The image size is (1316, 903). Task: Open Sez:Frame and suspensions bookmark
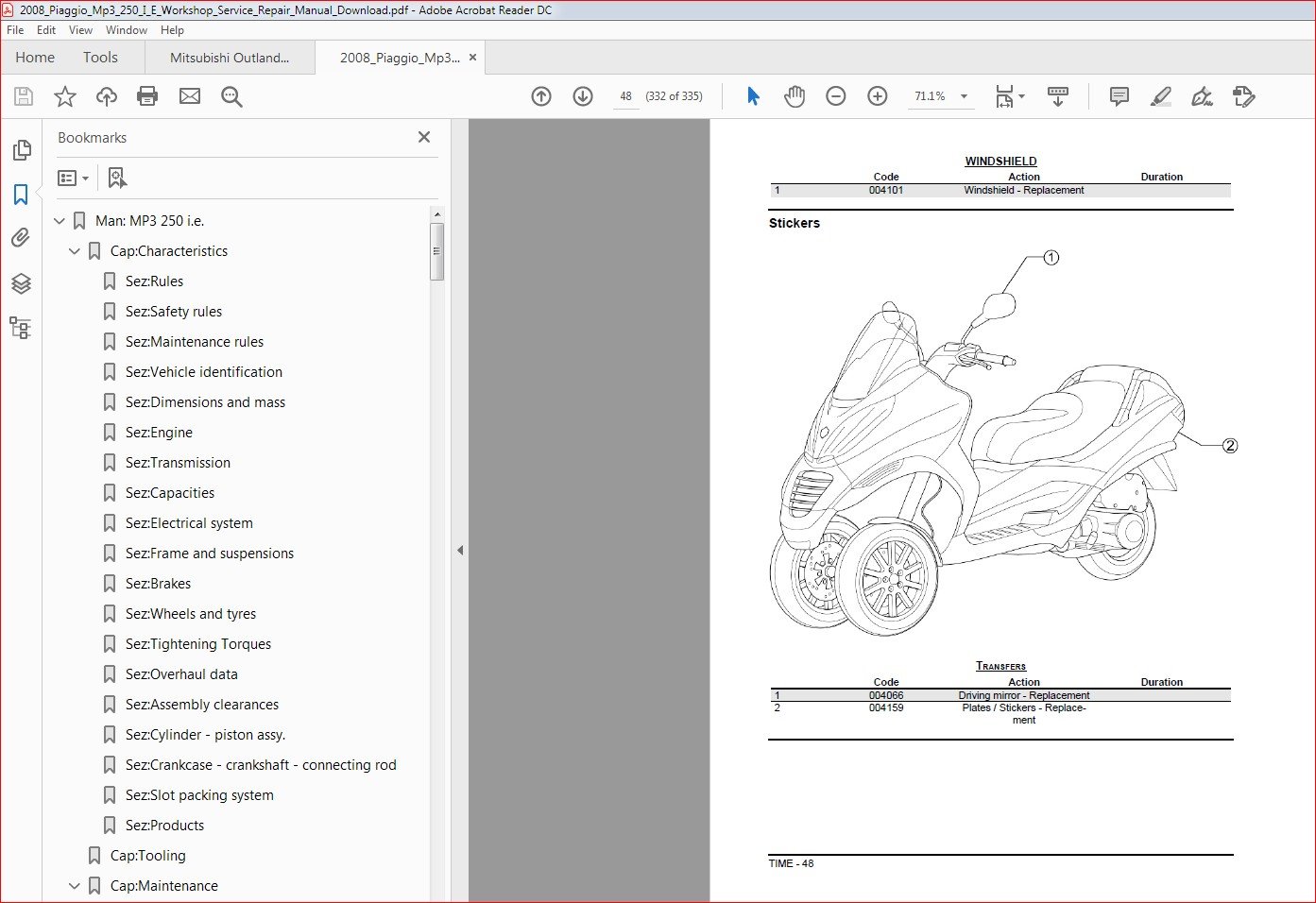[210, 554]
